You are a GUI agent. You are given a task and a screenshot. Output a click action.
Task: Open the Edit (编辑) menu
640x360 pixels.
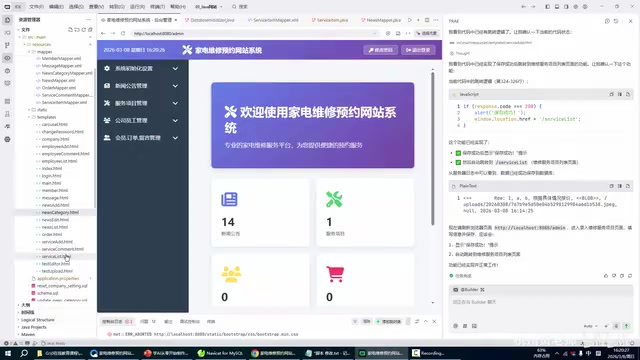[x=56, y=7]
